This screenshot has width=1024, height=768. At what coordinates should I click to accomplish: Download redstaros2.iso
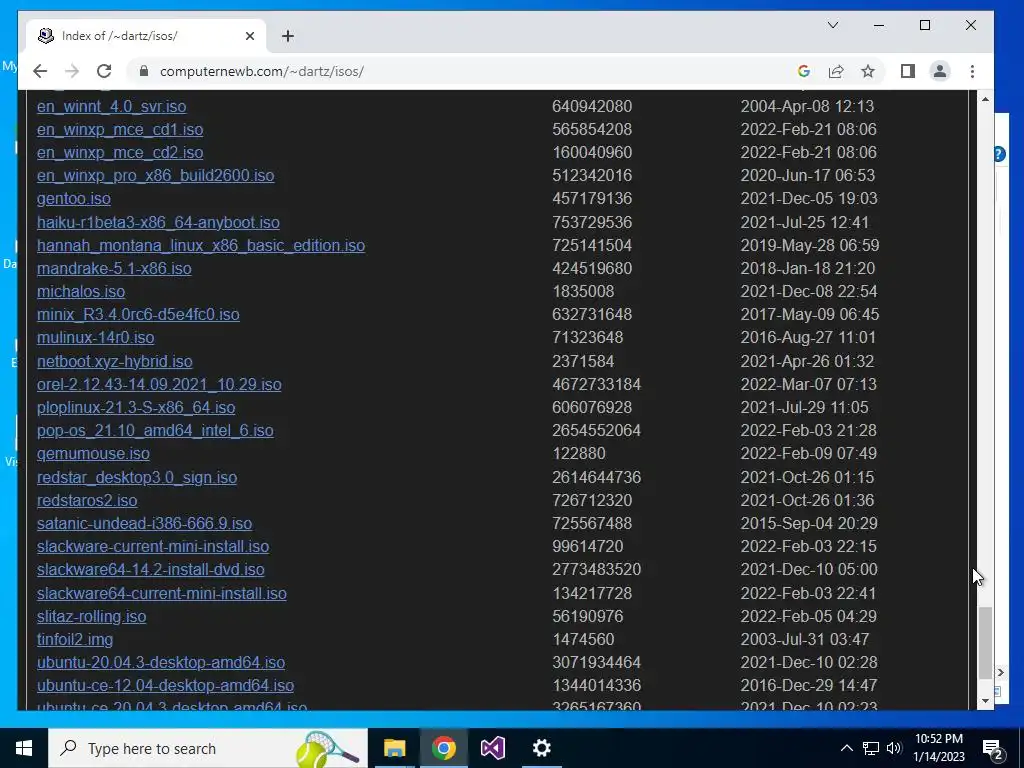(87, 500)
